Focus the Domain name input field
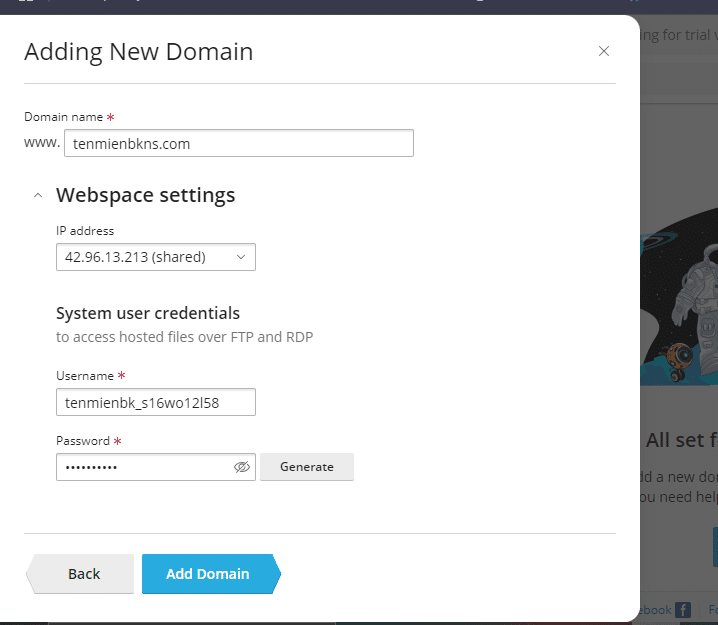 (238, 143)
